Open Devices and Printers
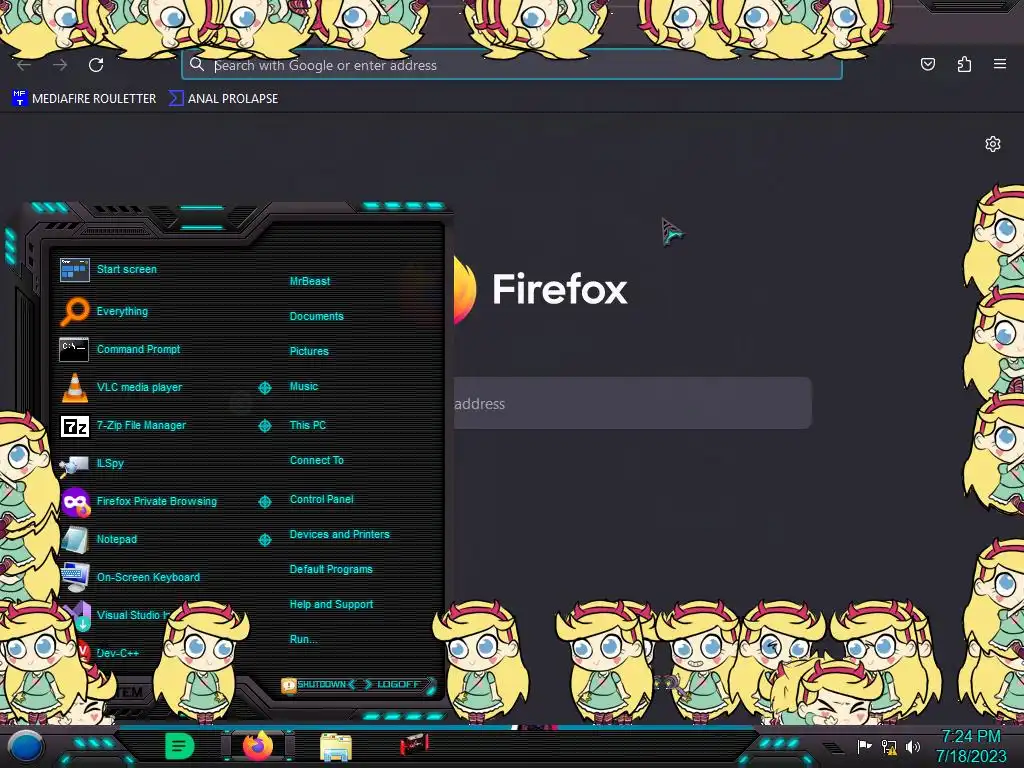Screen dimensions: 1024x768 tap(340, 534)
